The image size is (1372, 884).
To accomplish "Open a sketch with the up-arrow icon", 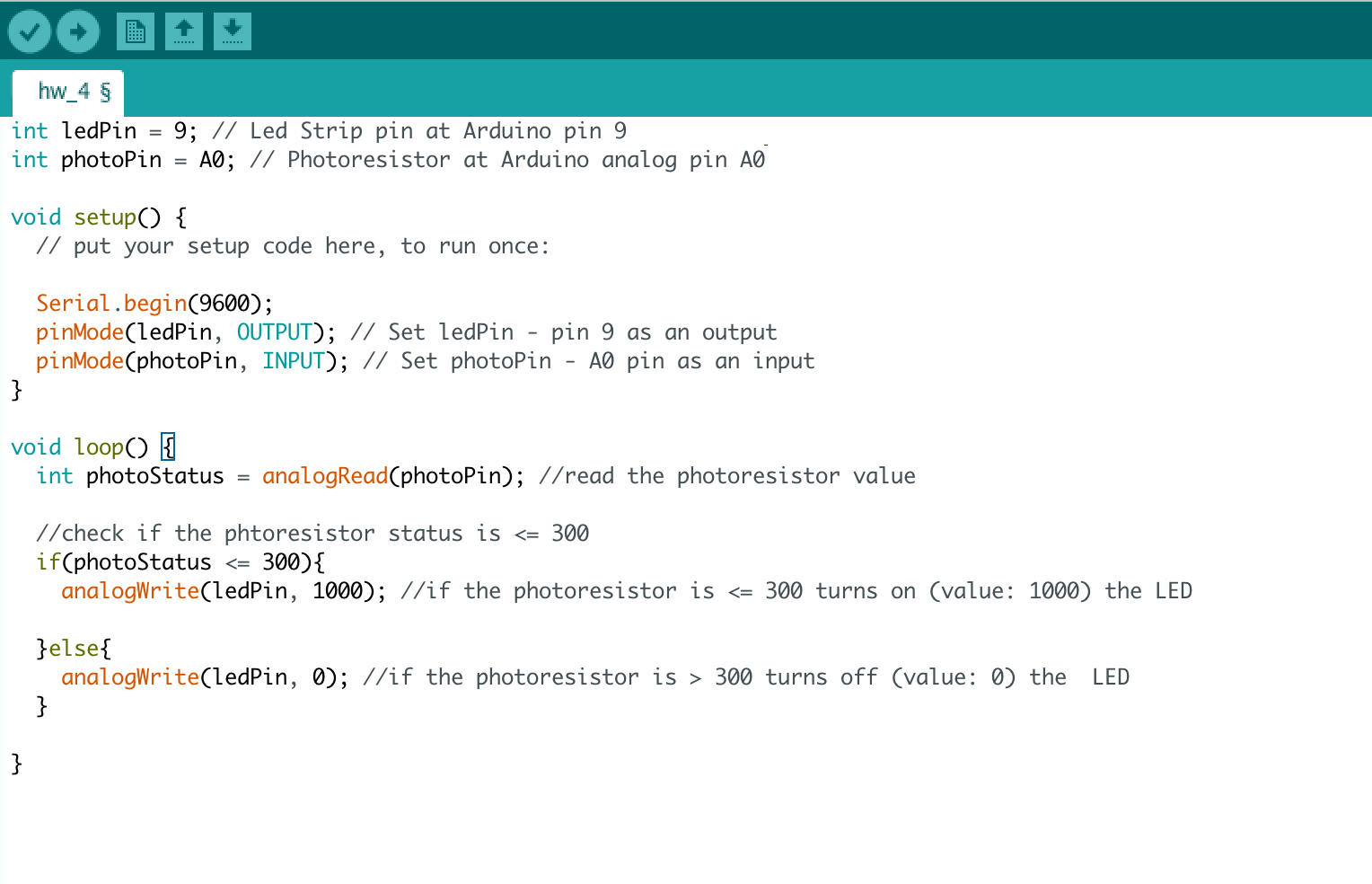I will click(184, 32).
